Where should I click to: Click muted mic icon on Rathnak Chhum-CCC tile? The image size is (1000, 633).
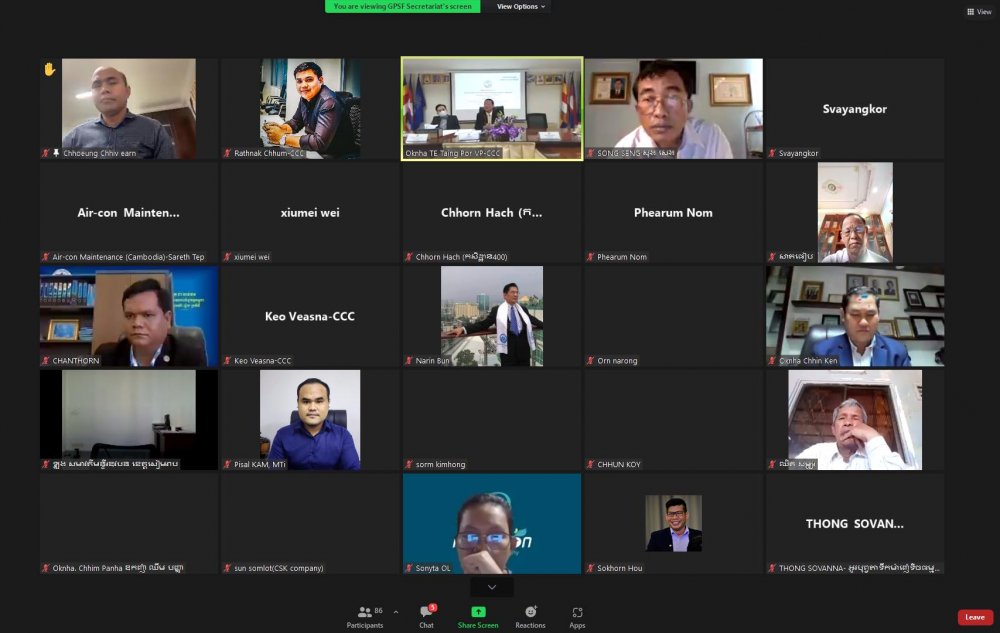coord(227,153)
